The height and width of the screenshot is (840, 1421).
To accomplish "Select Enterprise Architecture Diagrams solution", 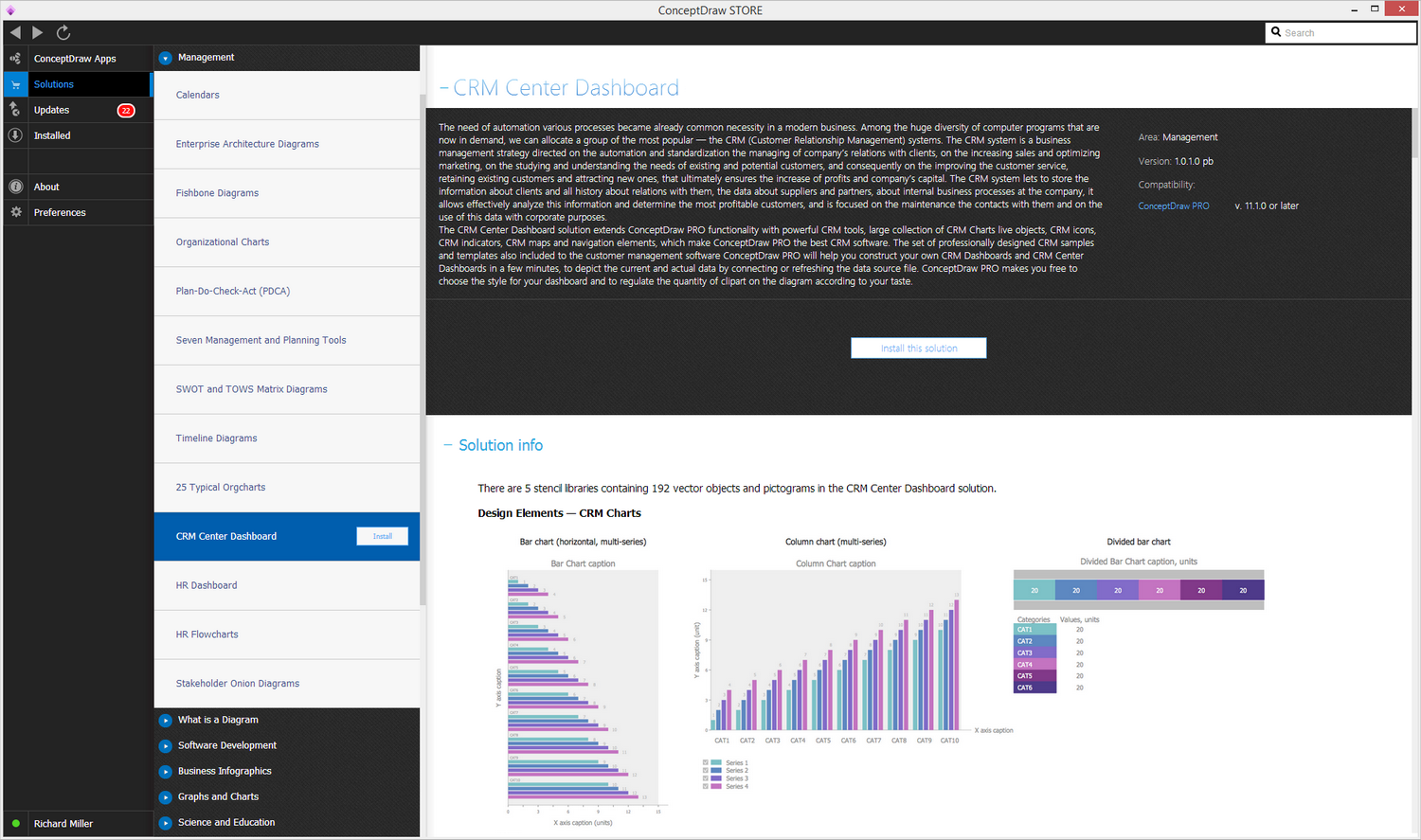I will coord(287,144).
